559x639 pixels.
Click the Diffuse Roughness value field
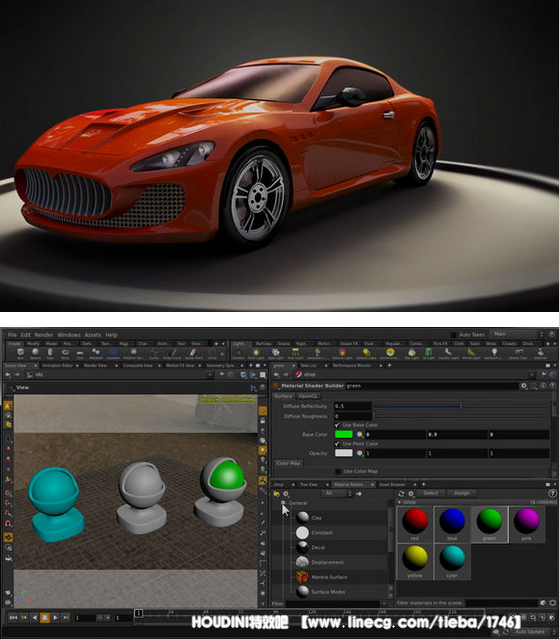(x=352, y=416)
